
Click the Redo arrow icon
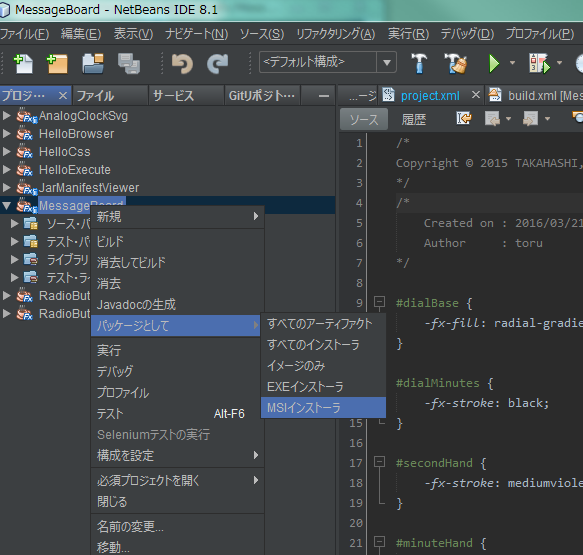[x=218, y=63]
